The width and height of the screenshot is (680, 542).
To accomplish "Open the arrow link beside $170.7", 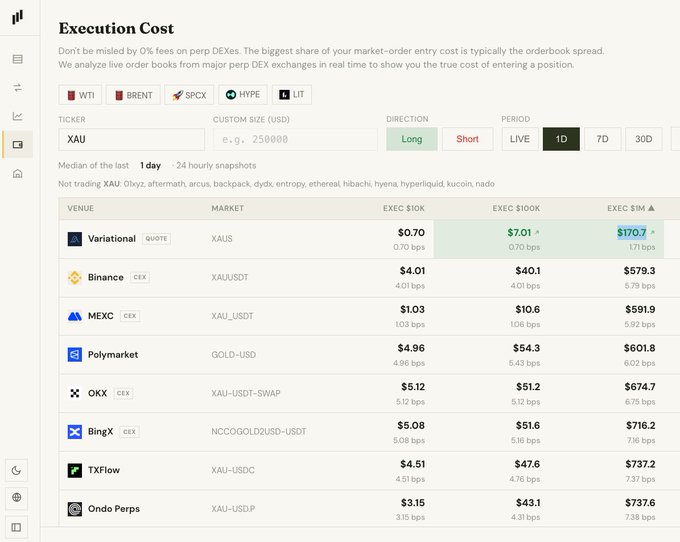I will click(x=652, y=233).
